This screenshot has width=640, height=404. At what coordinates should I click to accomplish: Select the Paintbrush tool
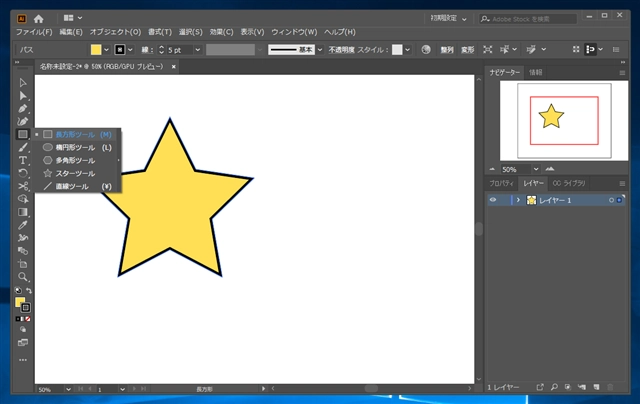click(23, 147)
